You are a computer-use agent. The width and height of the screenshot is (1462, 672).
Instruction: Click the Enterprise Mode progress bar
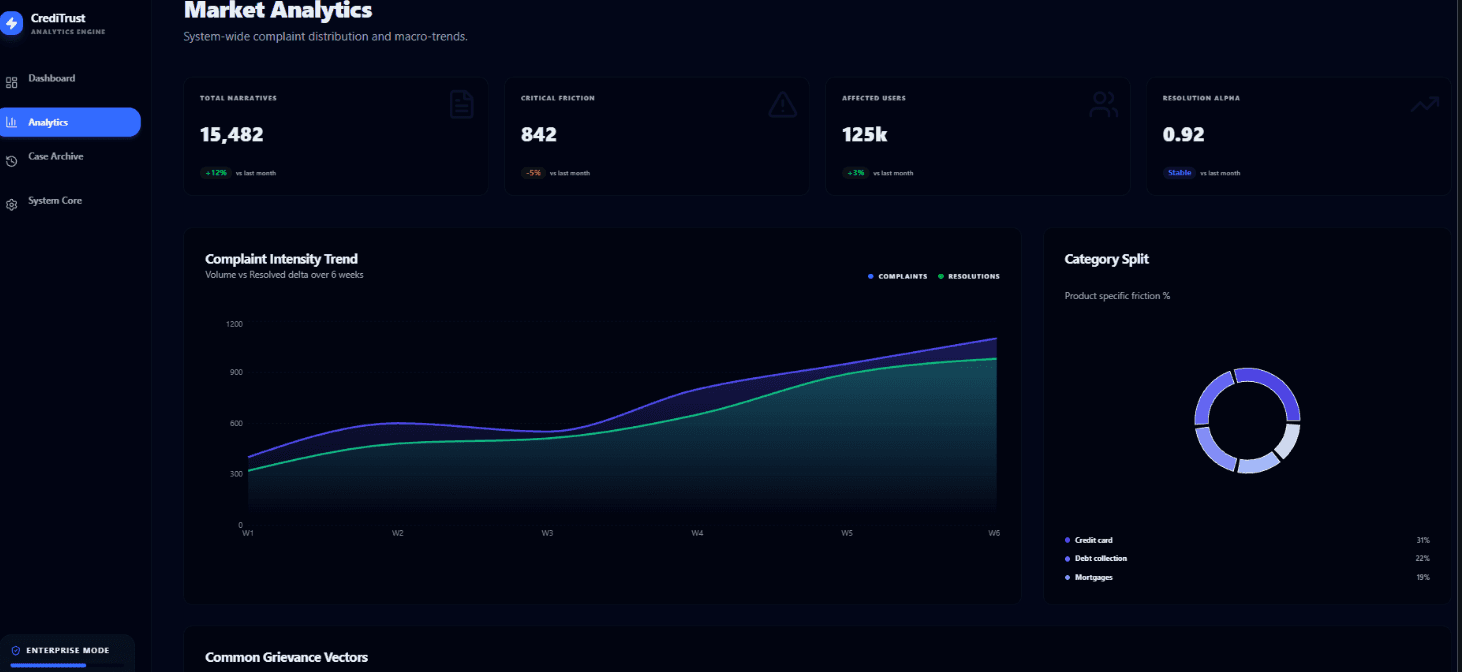coord(68,665)
